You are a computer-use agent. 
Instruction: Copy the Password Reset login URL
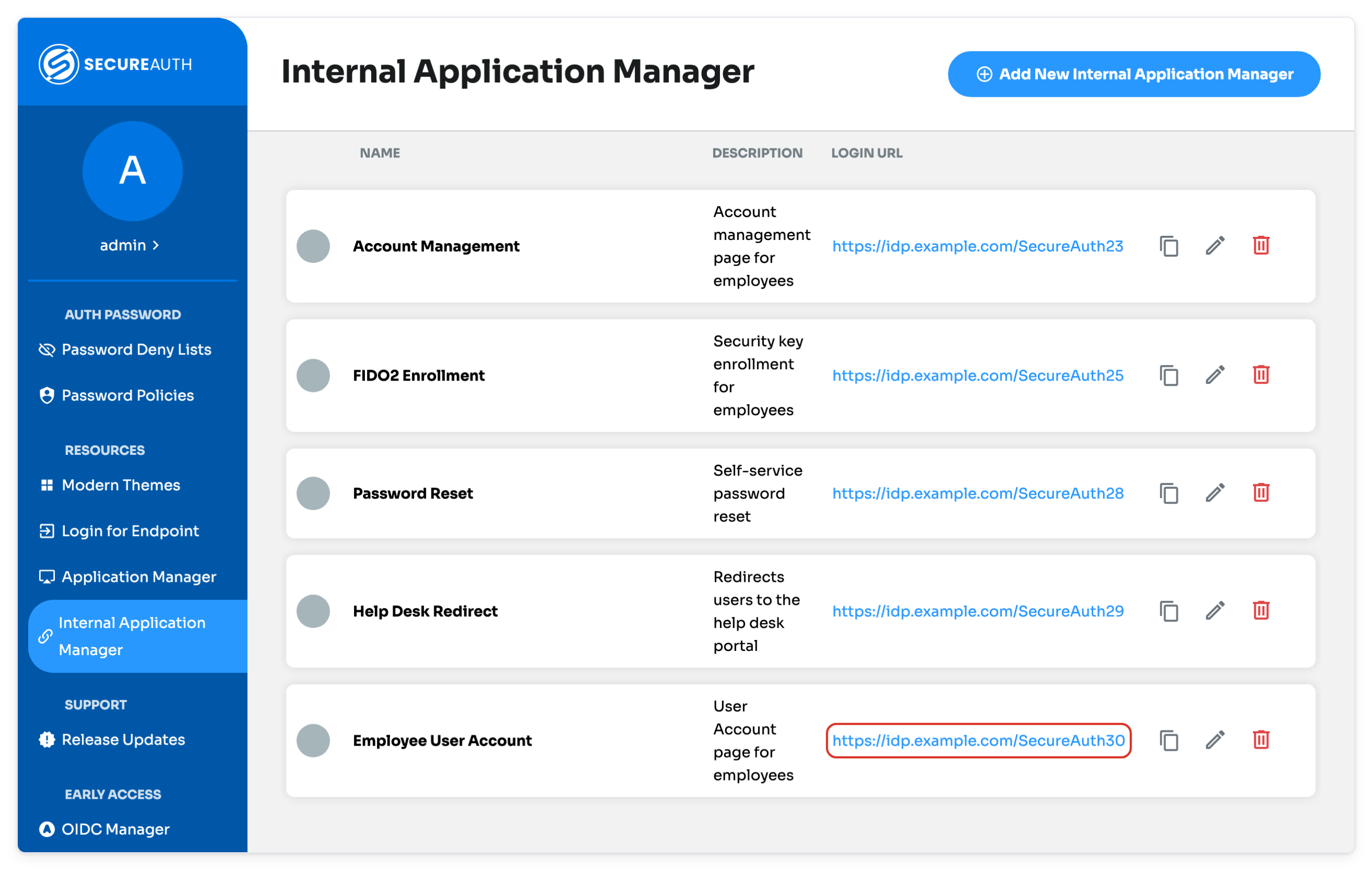1169,494
